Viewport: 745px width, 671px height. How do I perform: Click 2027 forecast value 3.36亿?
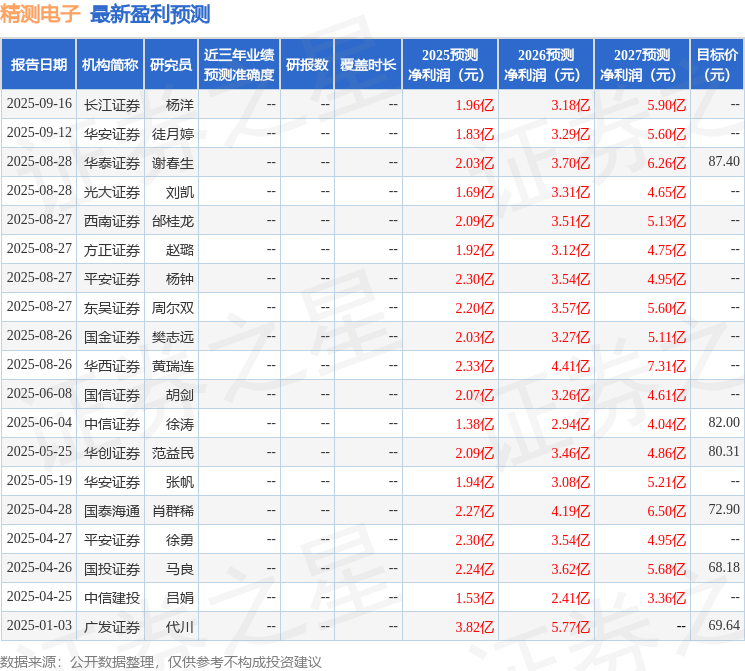pos(667,598)
